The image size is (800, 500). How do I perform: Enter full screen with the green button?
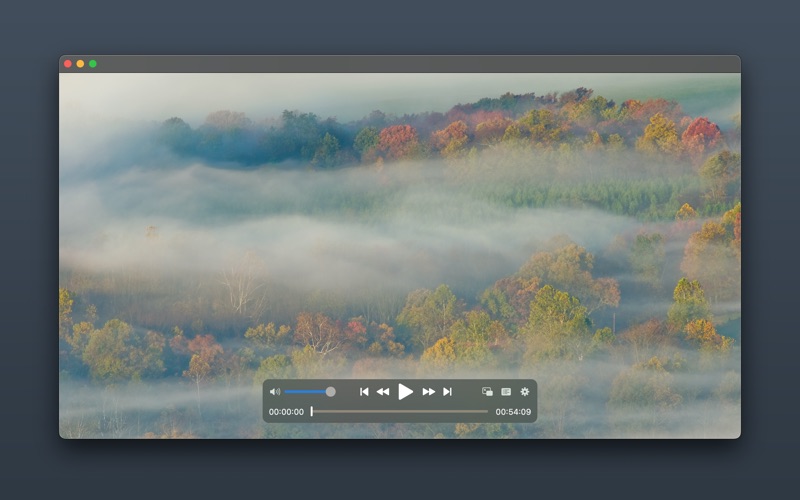point(93,64)
